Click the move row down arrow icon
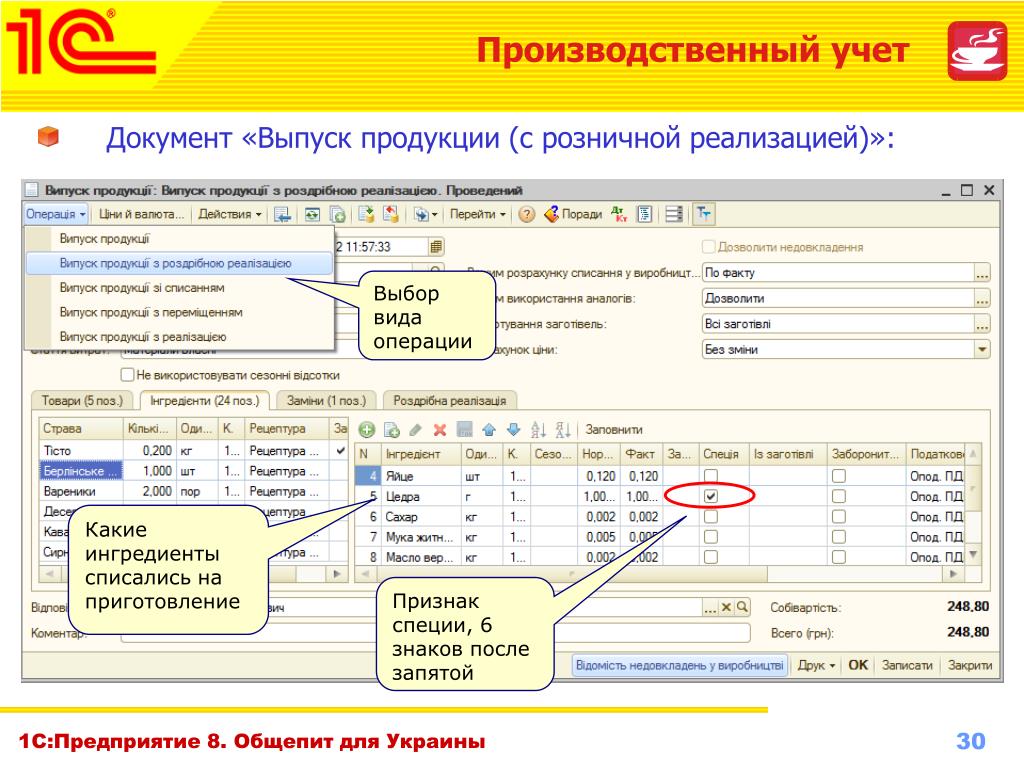This screenshot has height=768, width=1024. click(513, 430)
